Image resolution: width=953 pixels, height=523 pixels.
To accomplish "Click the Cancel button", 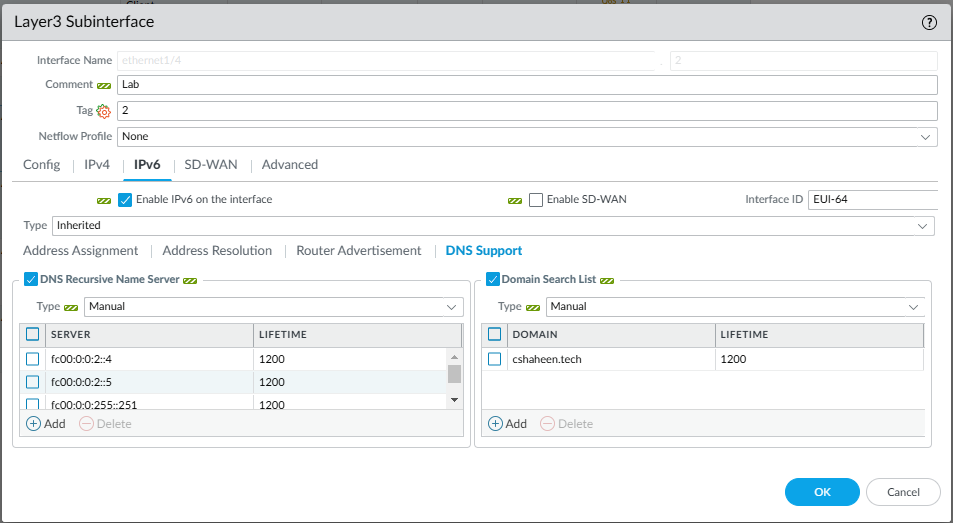I will point(903,492).
